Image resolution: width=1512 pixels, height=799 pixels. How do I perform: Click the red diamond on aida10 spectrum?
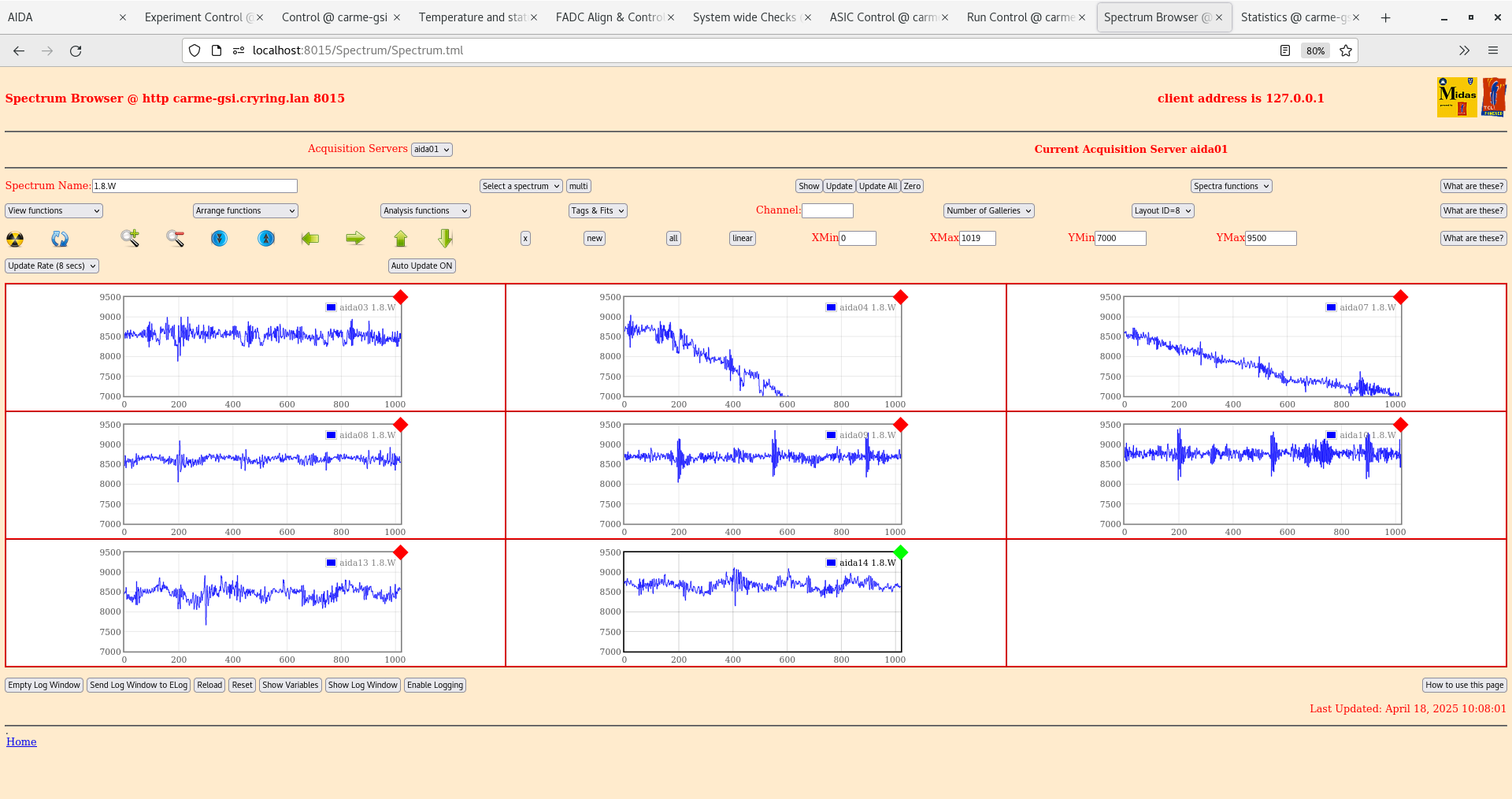click(x=1400, y=425)
